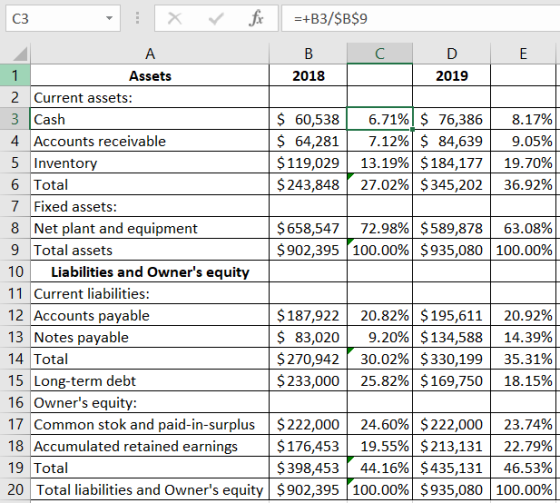Click the $243,848 total cell
Viewport: 560px width, 503px height.
click(x=308, y=184)
